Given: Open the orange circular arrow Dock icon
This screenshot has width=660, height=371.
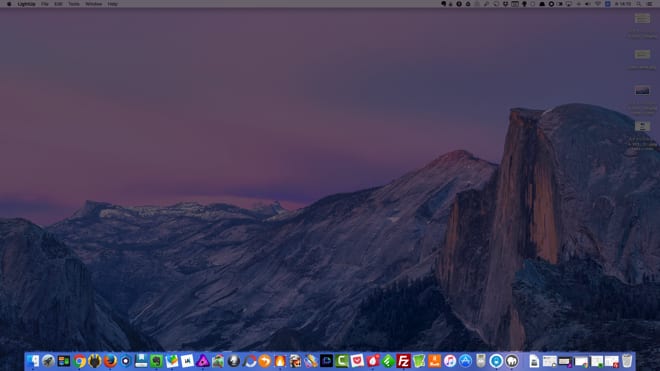Looking at the screenshot, I should [x=265, y=361].
